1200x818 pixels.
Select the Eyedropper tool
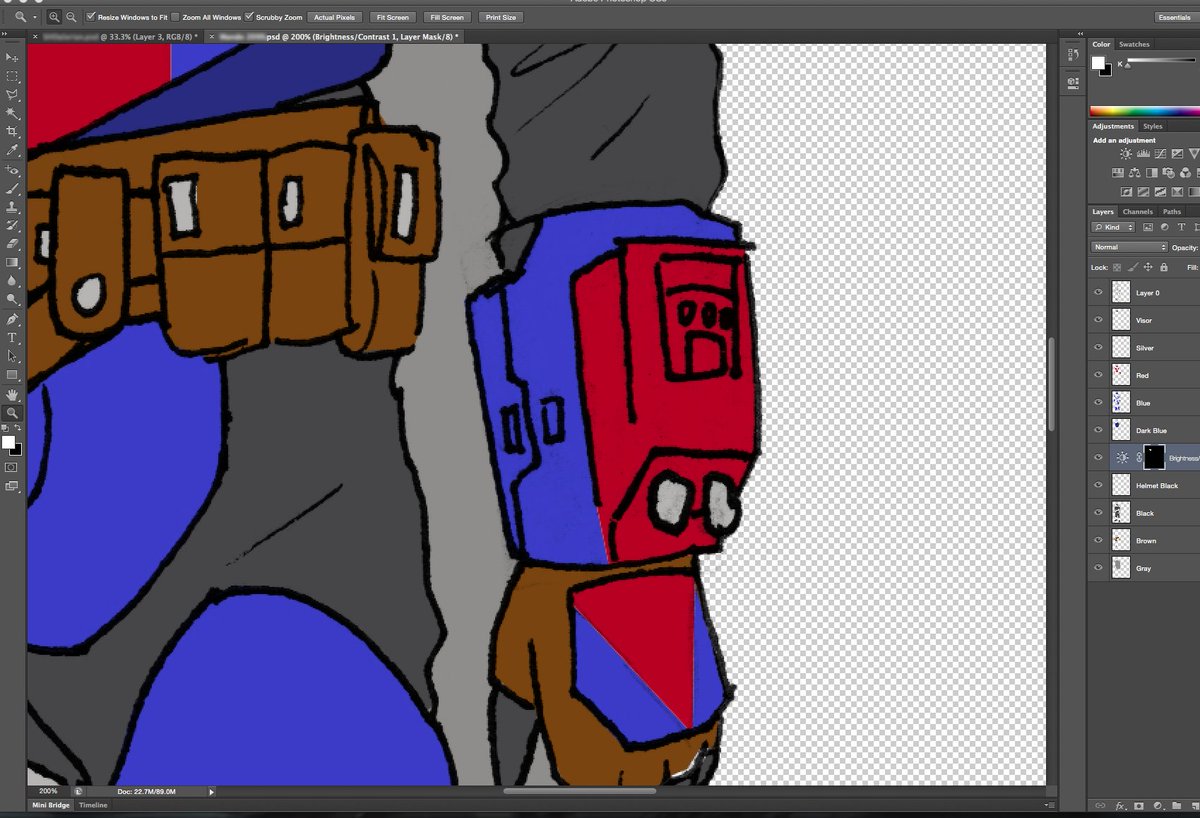(12, 150)
